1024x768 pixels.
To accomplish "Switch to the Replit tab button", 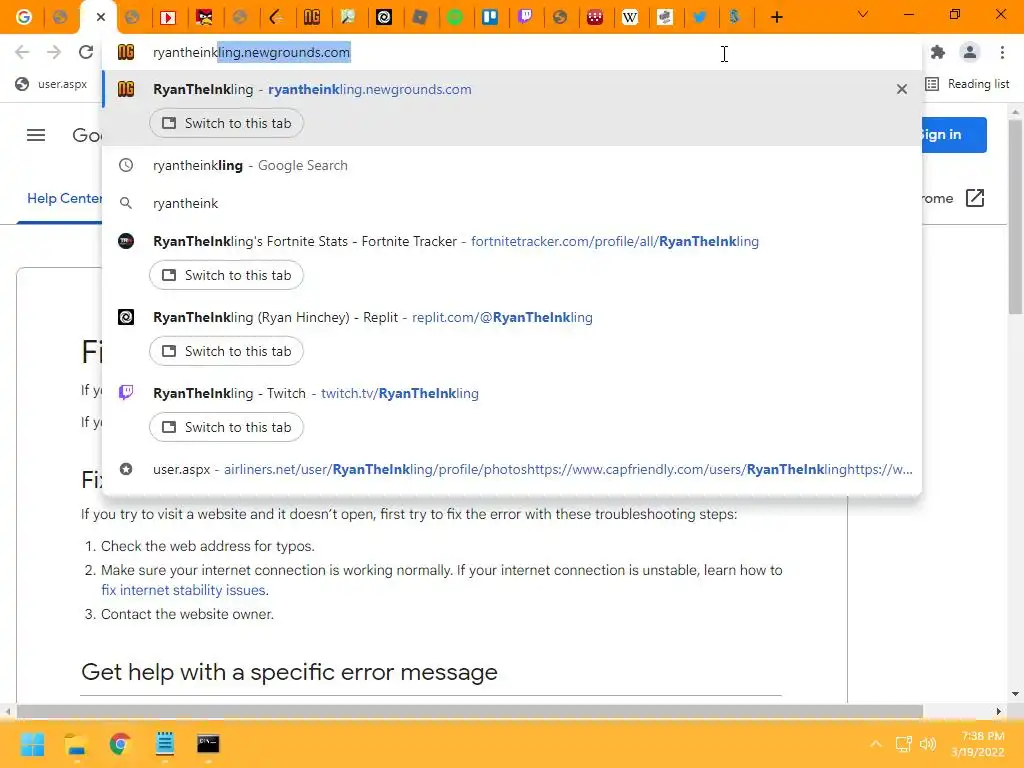I will (226, 351).
